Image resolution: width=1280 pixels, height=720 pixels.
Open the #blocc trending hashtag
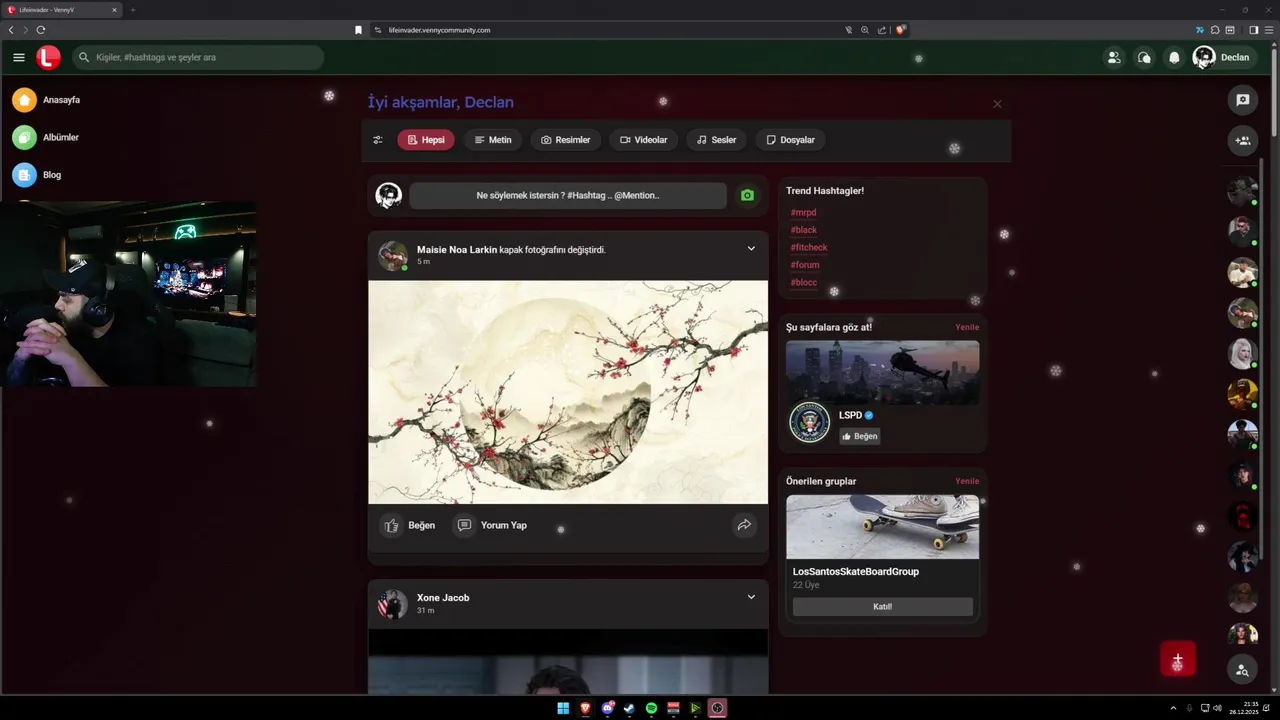point(804,283)
